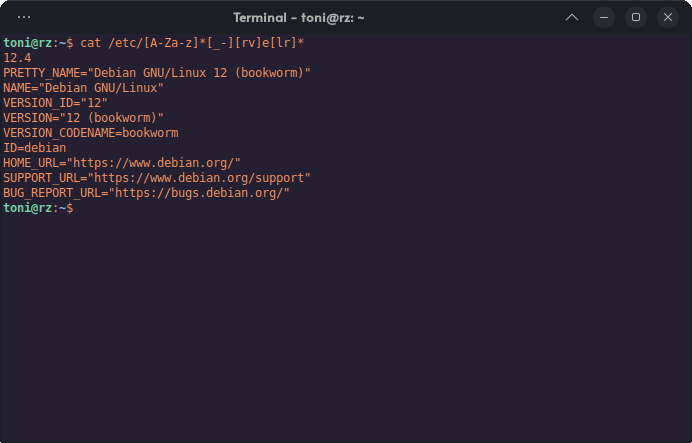Click the 'Terminal - toni@rz: ~' title text

[x=299, y=18]
